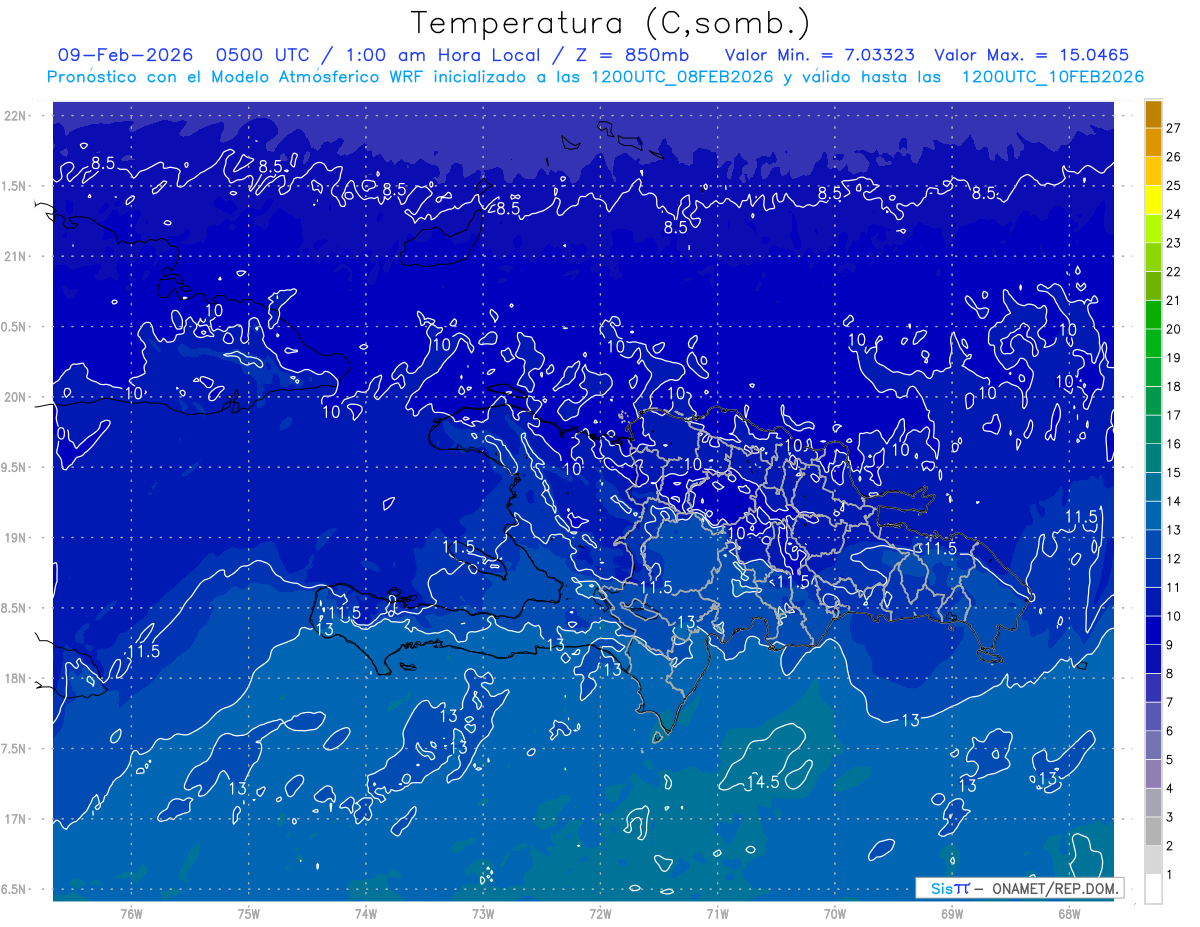Click the '17N' latitude axis label
1200x927 pixels.
coord(15,819)
